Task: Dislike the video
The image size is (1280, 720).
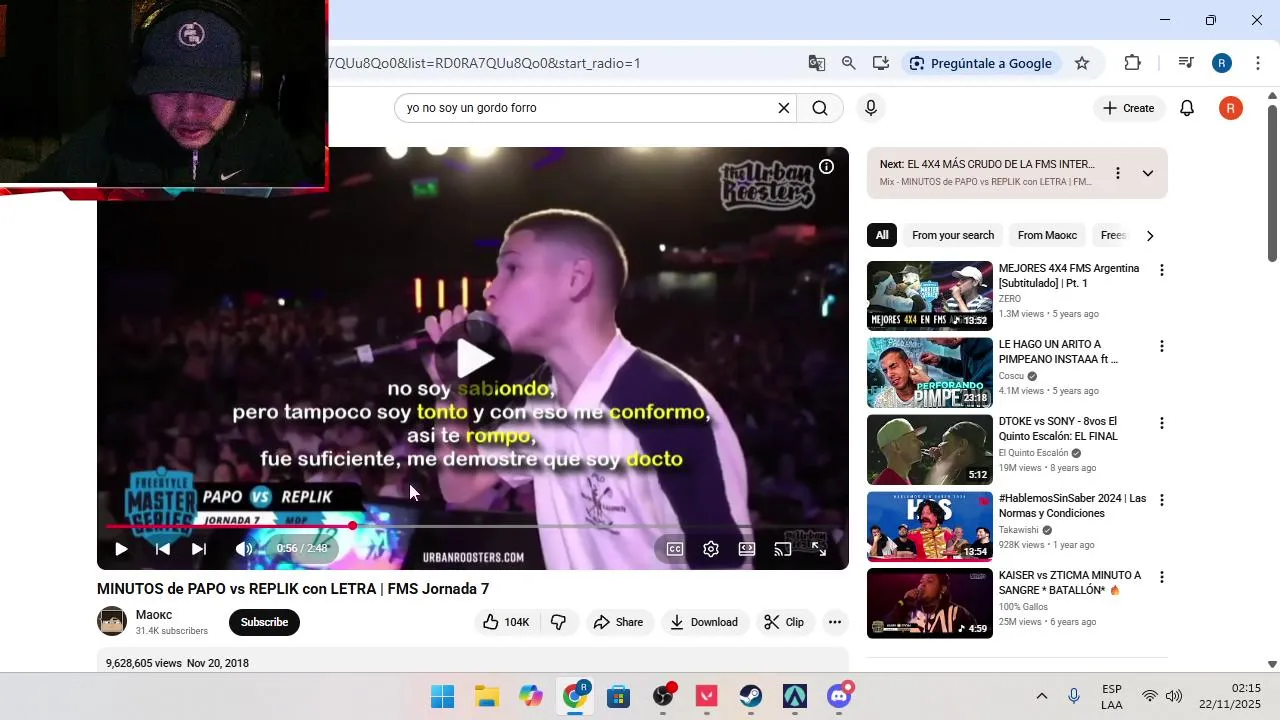Action: click(x=559, y=622)
